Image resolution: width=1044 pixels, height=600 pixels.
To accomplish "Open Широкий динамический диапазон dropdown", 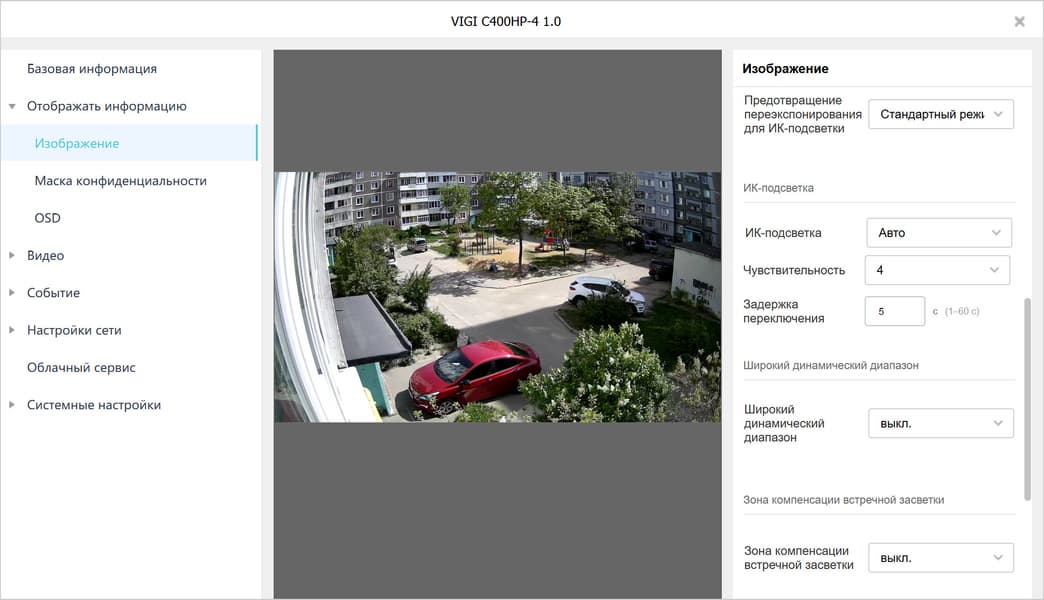I will click(x=941, y=423).
